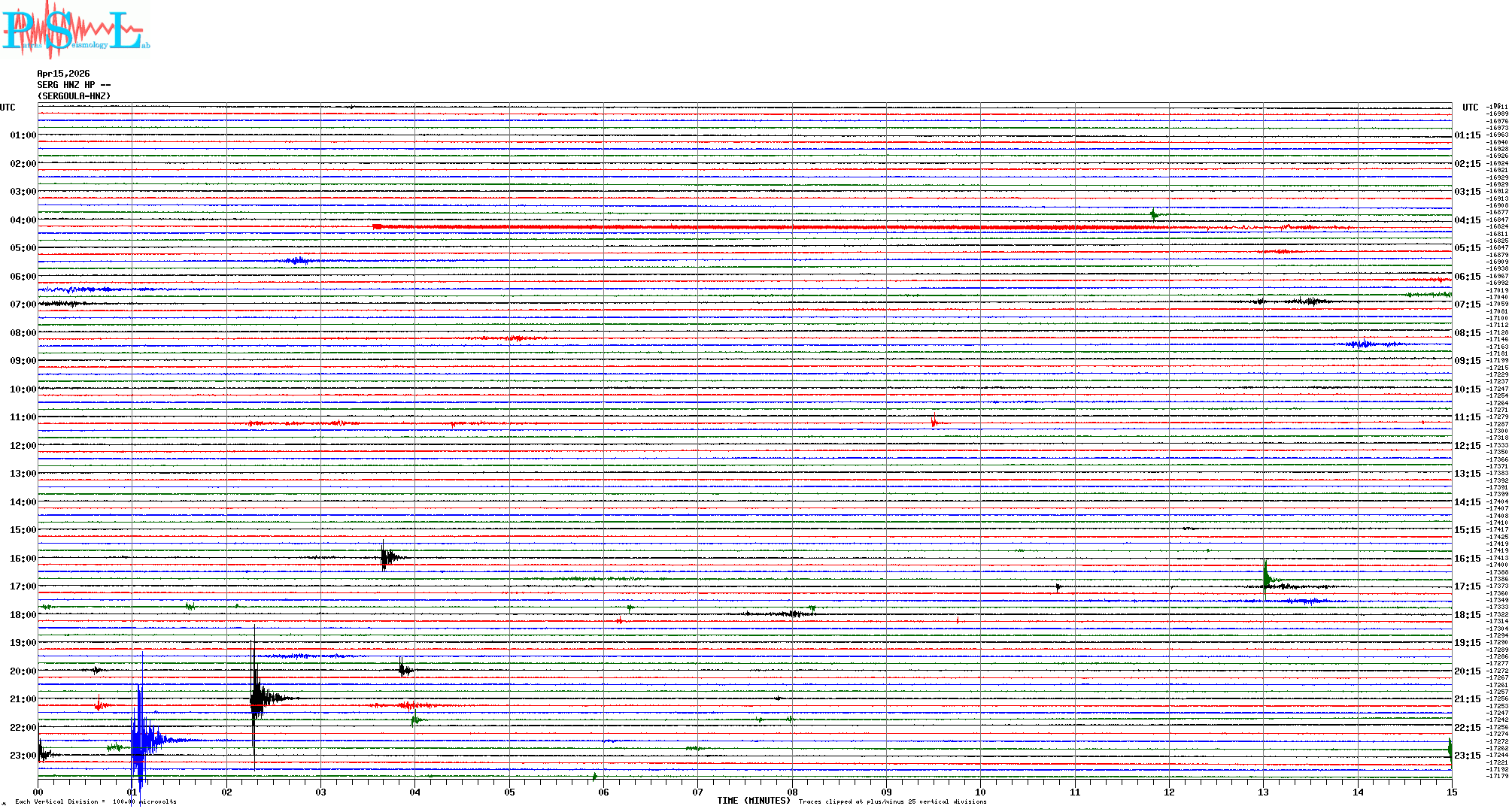
Task: Select the 21:15 label on right axis
Action: [x=1467, y=699]
